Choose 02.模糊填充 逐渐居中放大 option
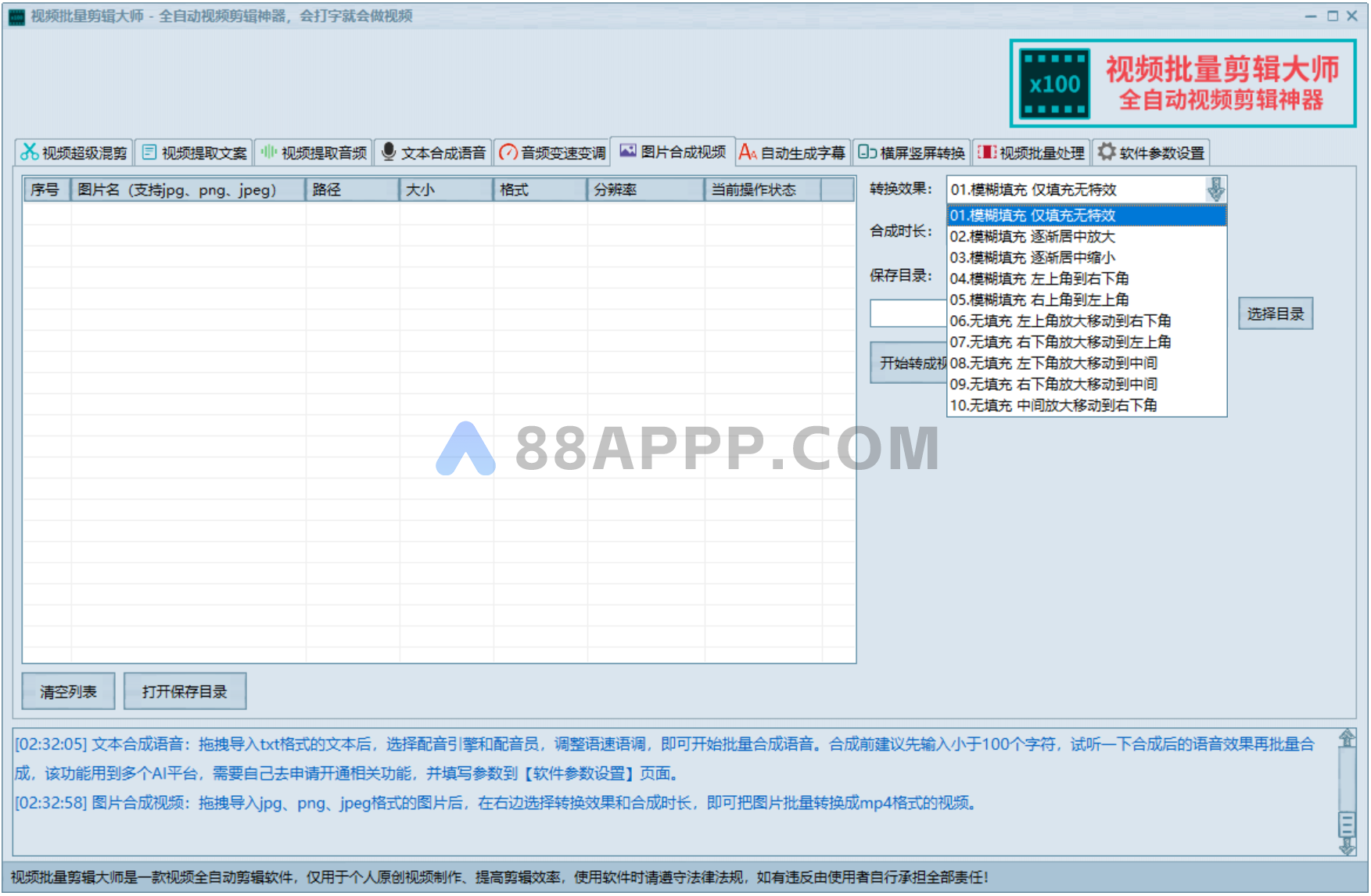 1086,236
